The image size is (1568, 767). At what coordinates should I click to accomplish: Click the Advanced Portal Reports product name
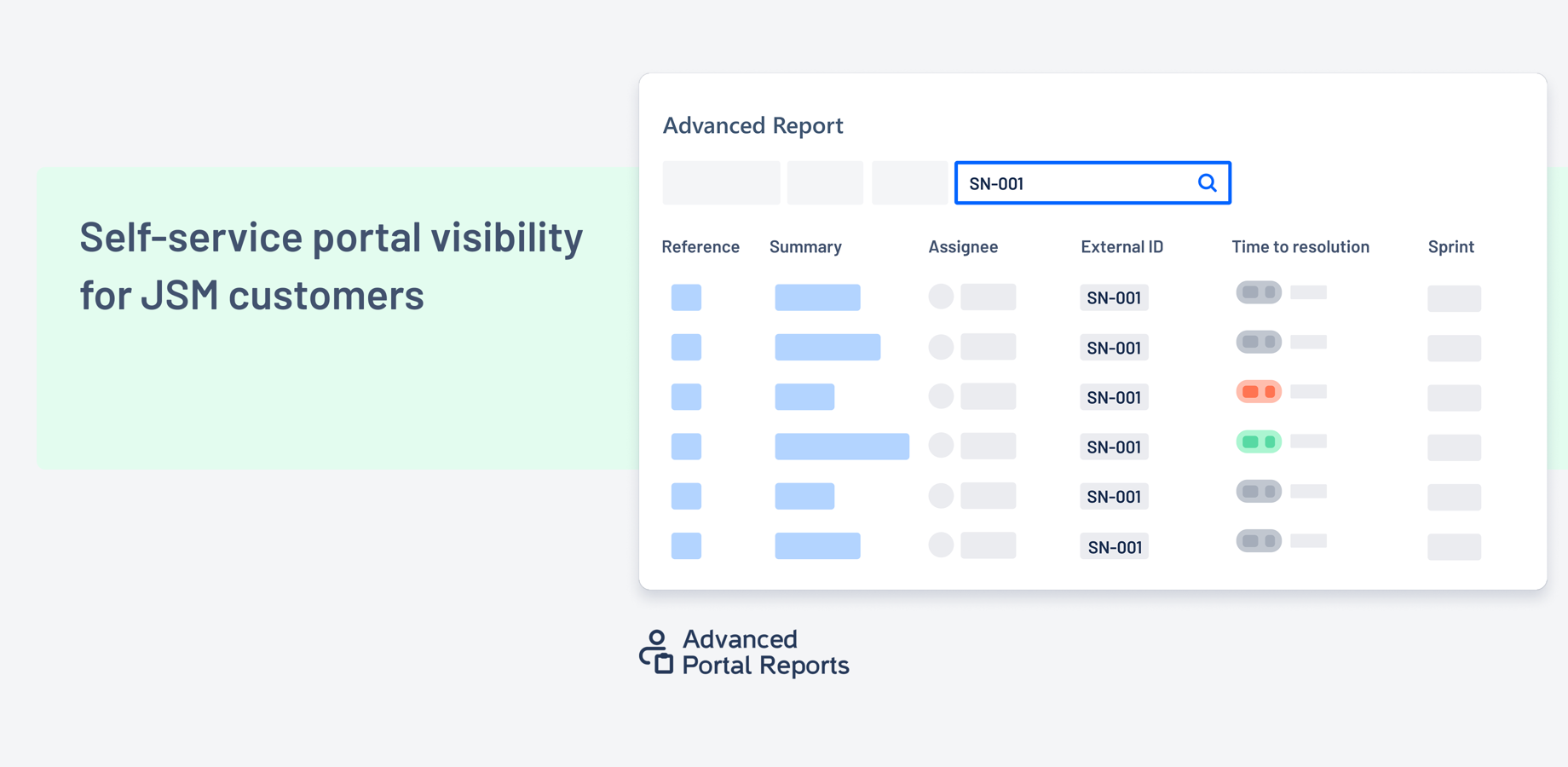(x=765, y=652)
